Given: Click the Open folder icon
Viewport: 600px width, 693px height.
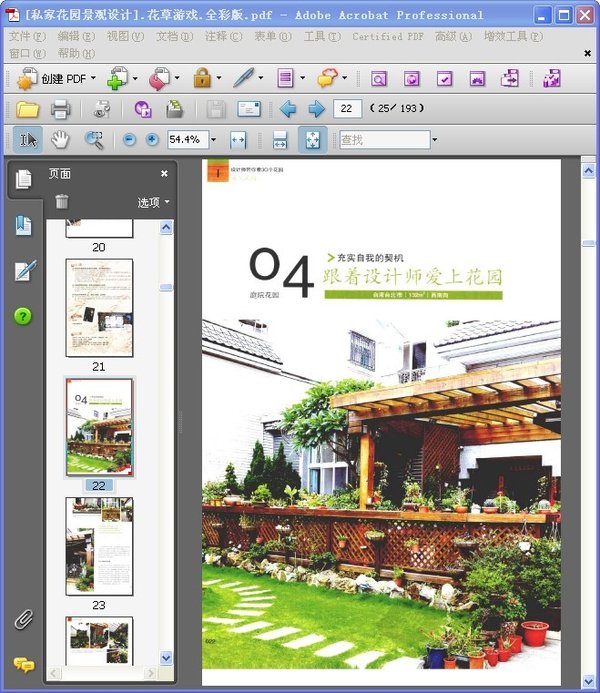Looking at the screenshot, I should pyautogui.click(x=27, y=109).
